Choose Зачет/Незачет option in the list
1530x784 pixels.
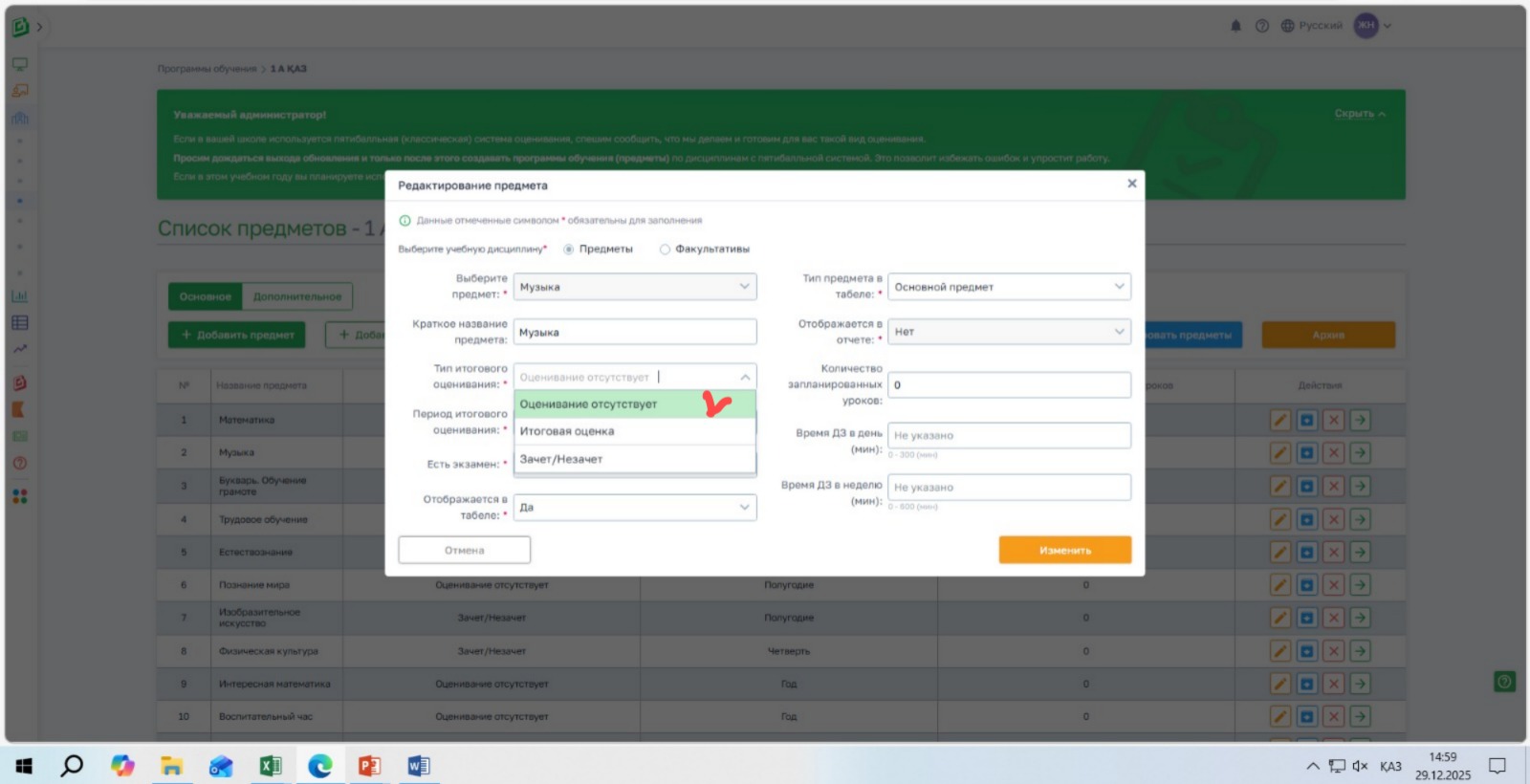[561, 459]
